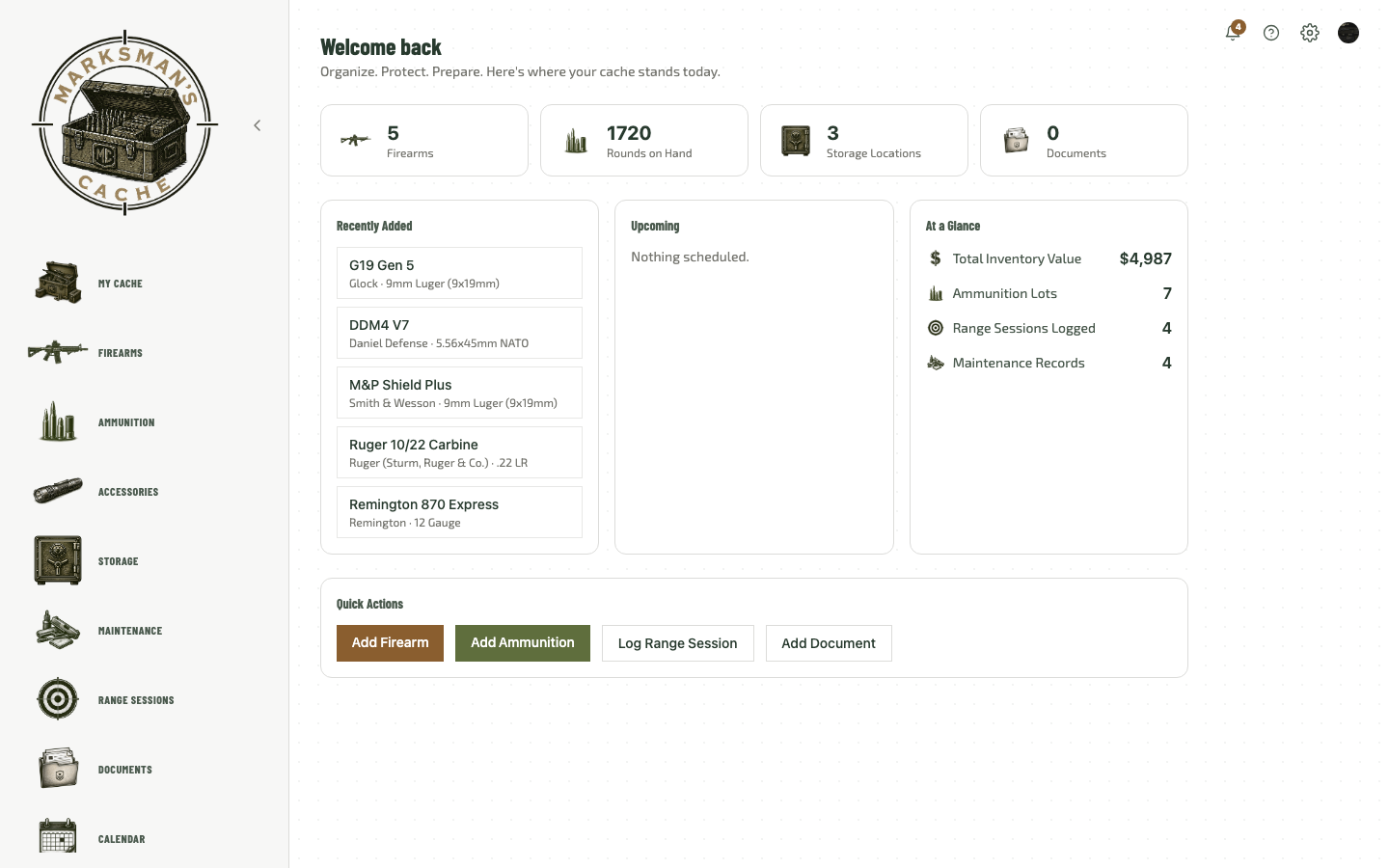Go to CALENDAR menu label
This screenshot has width=1389, height=868.
(x=122, y=839)
